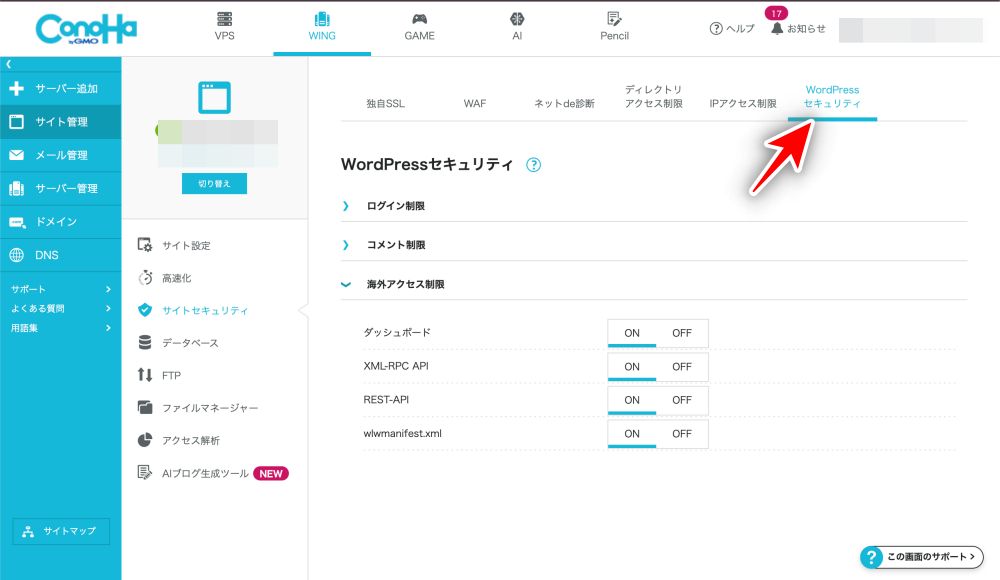Open the notifications bell icon
Screen dimensions: 1000x580
click(777, 29)
